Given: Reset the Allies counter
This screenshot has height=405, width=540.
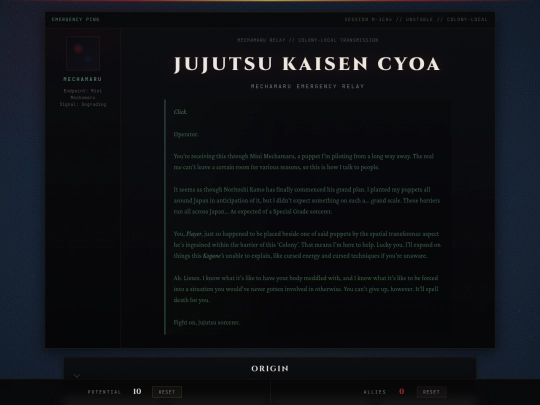Looking at the screenshot, I should point(431,392).
